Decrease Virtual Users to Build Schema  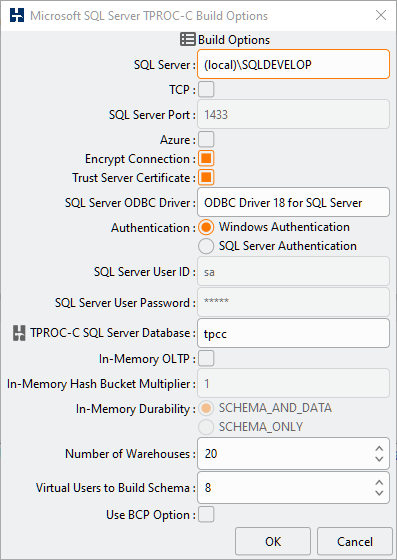(380, 492)
